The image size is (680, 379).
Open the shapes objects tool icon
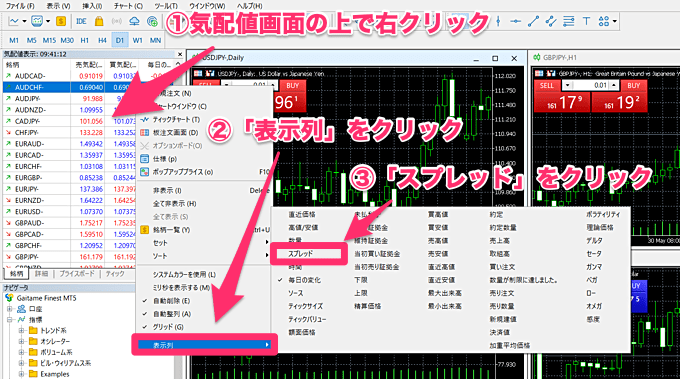click(x=604, y=21)
